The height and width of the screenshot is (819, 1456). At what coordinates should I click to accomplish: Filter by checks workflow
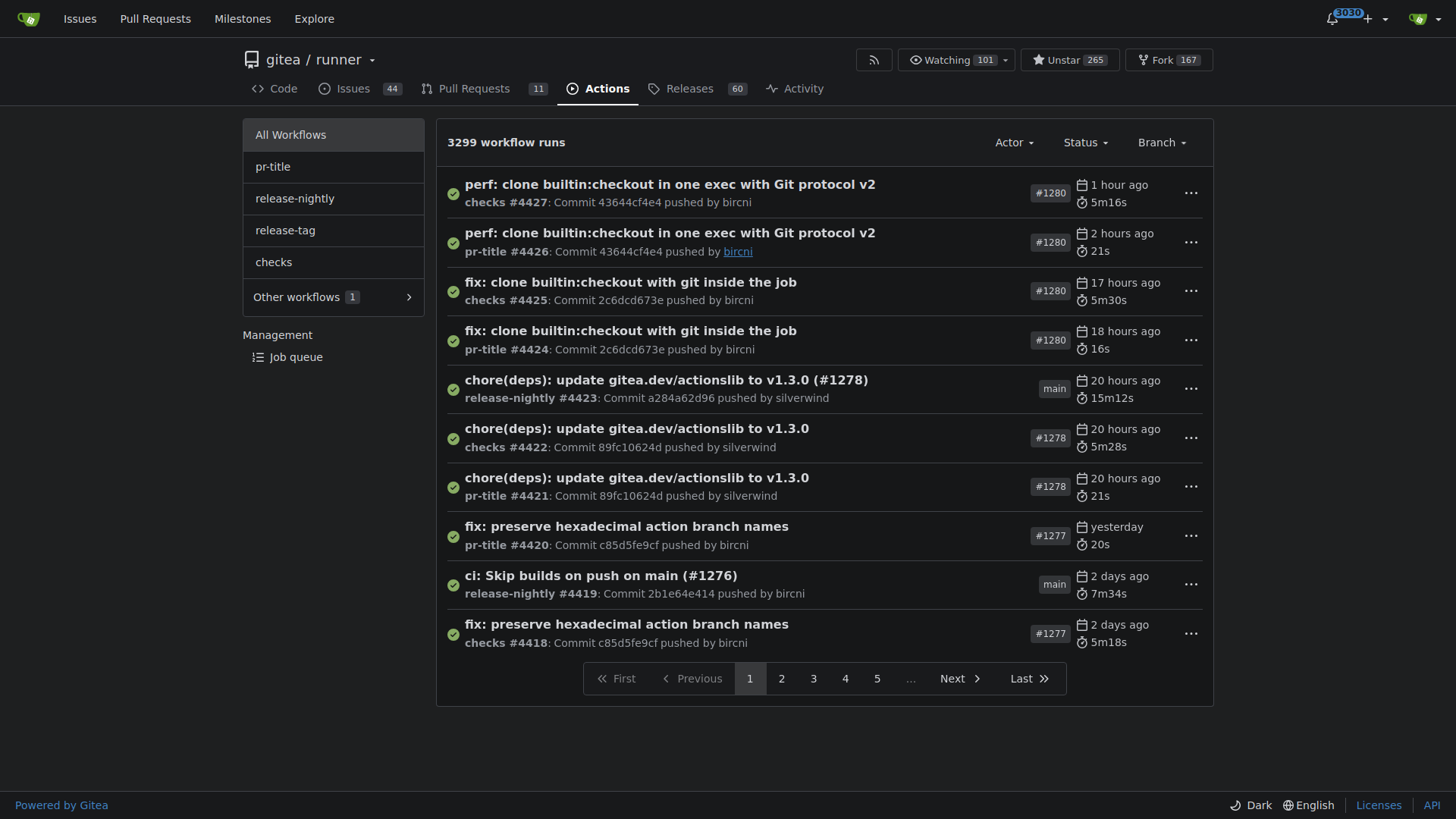[x=334, y=262]
